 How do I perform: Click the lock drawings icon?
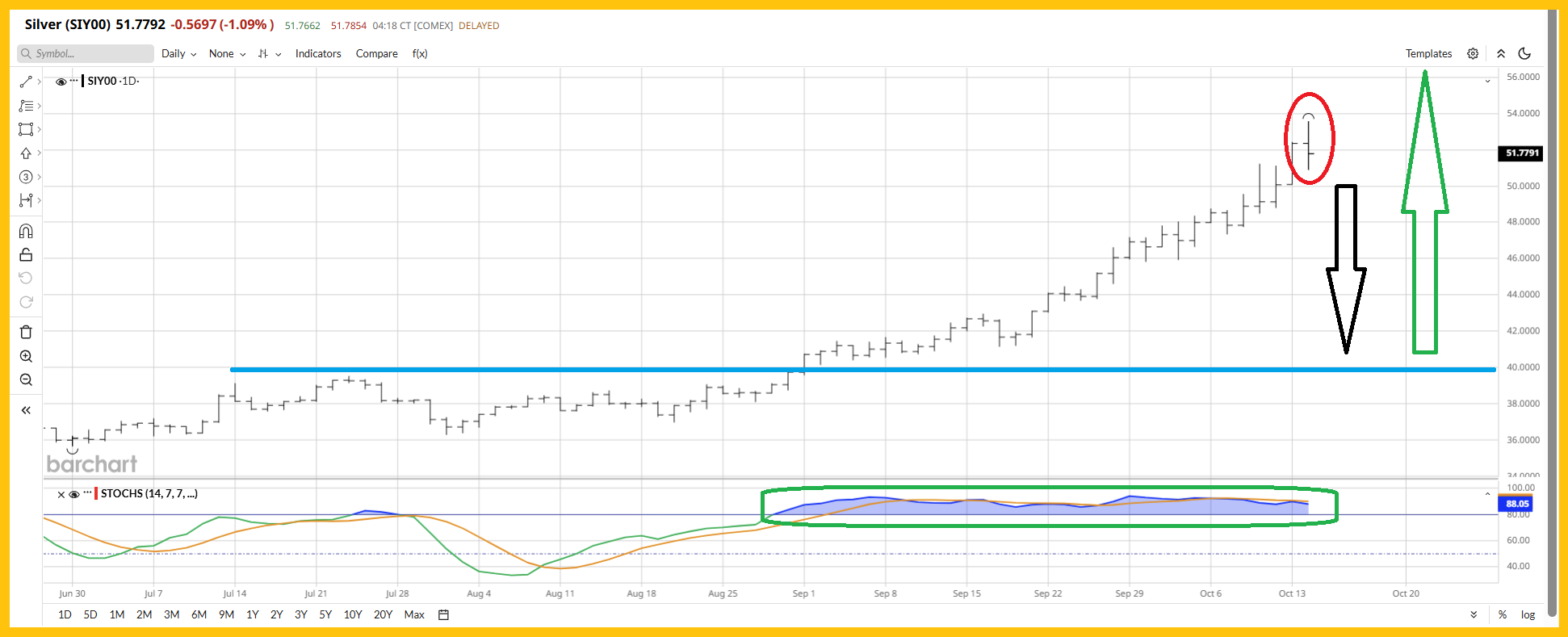tap(26, 255)
